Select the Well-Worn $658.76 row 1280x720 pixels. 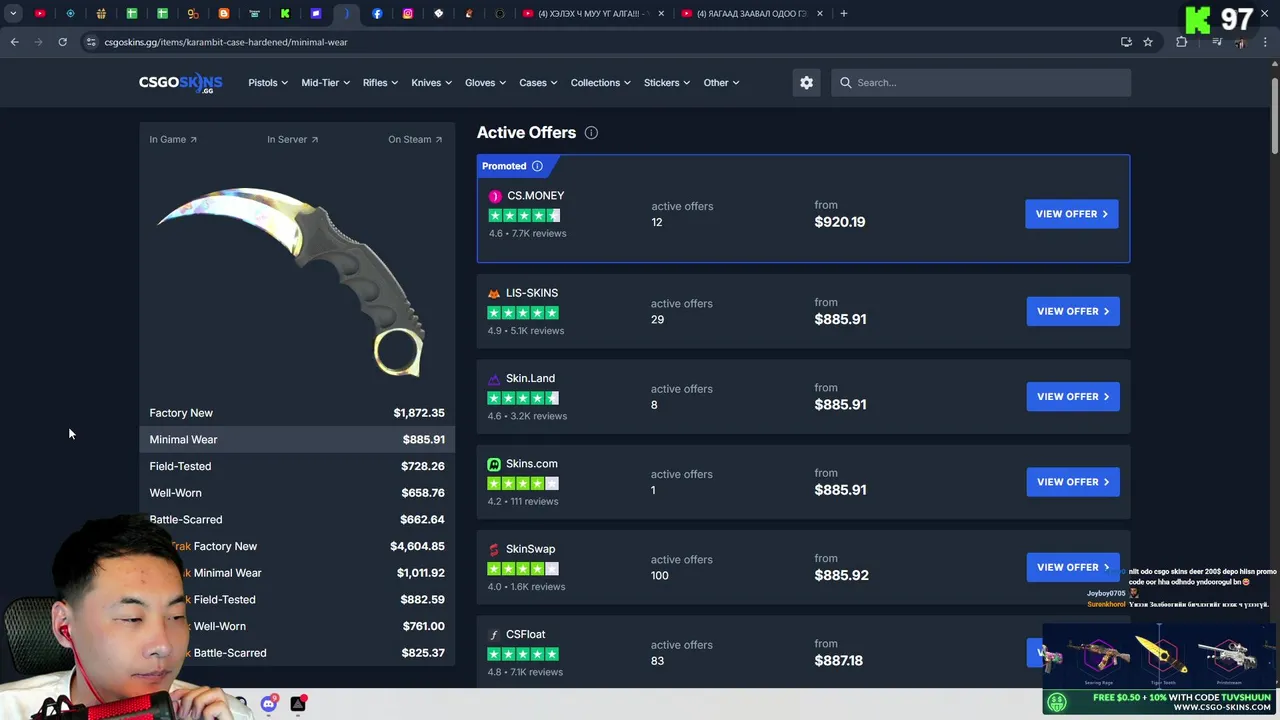click(x=297, y=493)
